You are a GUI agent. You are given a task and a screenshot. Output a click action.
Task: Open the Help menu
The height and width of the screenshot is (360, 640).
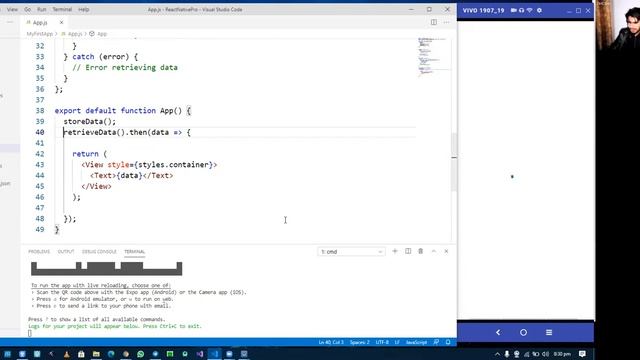coord(84,9)
